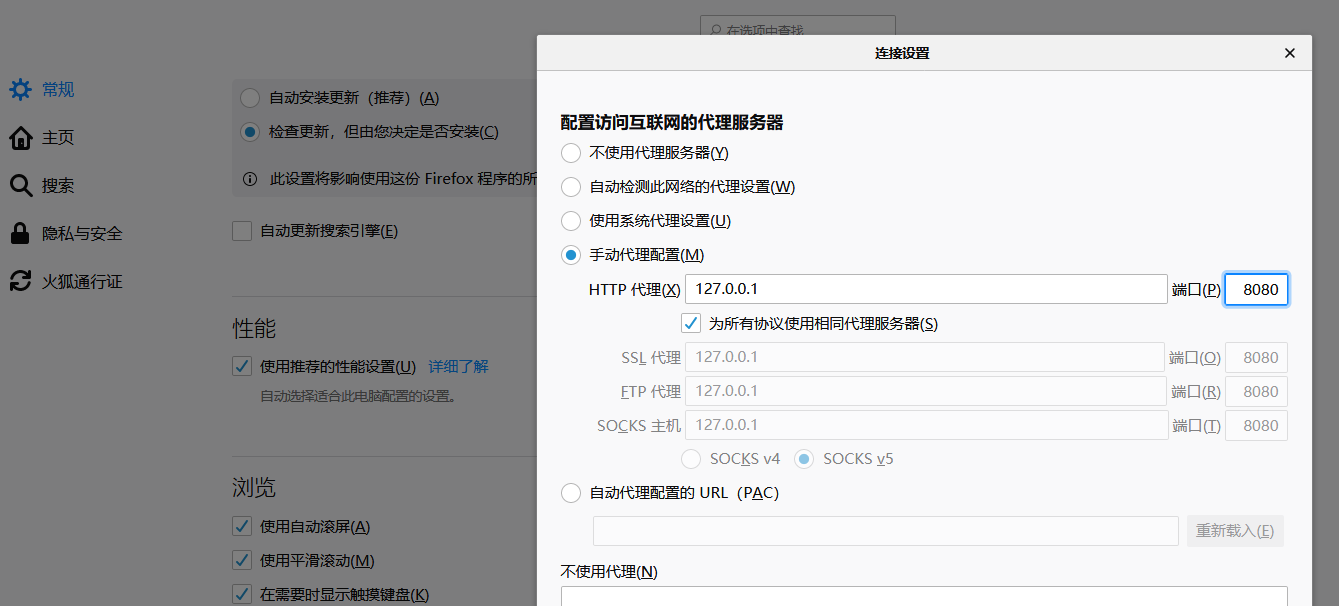Viewport: 1339px width, 606px height.
Task: Close the 连接设置 dialog with X
Action: click(1290, 53)
